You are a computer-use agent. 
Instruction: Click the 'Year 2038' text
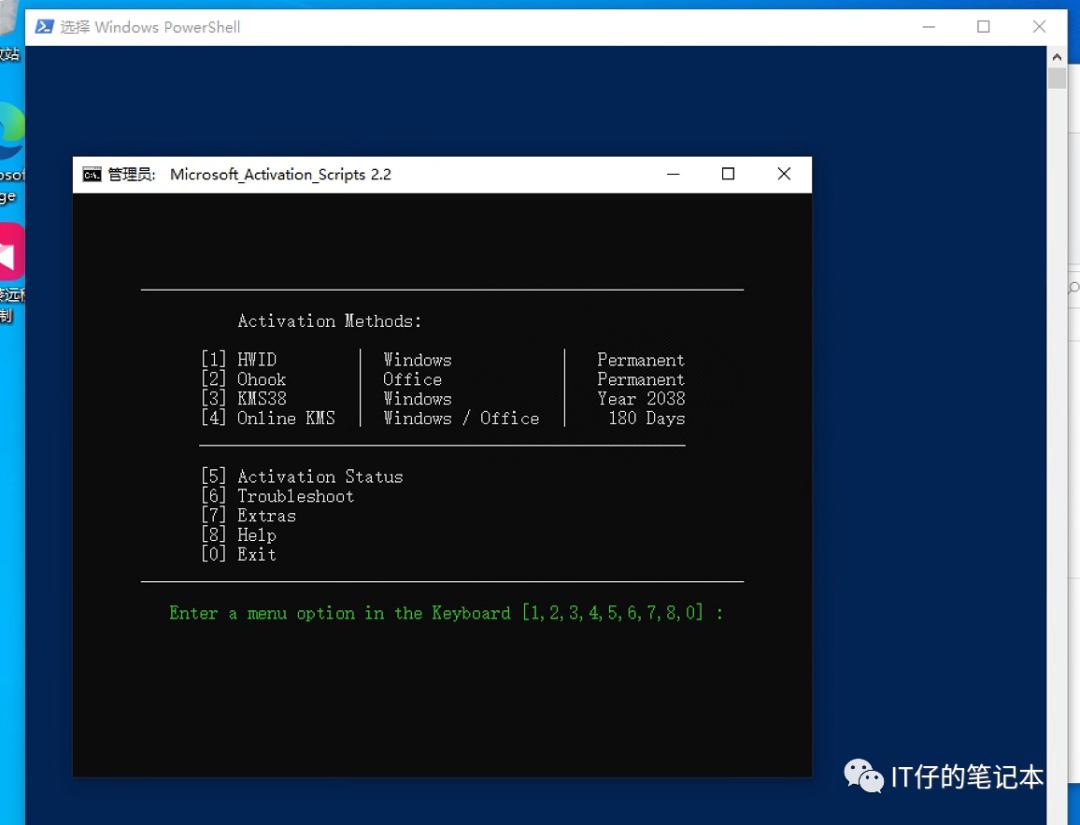(641, 398)
